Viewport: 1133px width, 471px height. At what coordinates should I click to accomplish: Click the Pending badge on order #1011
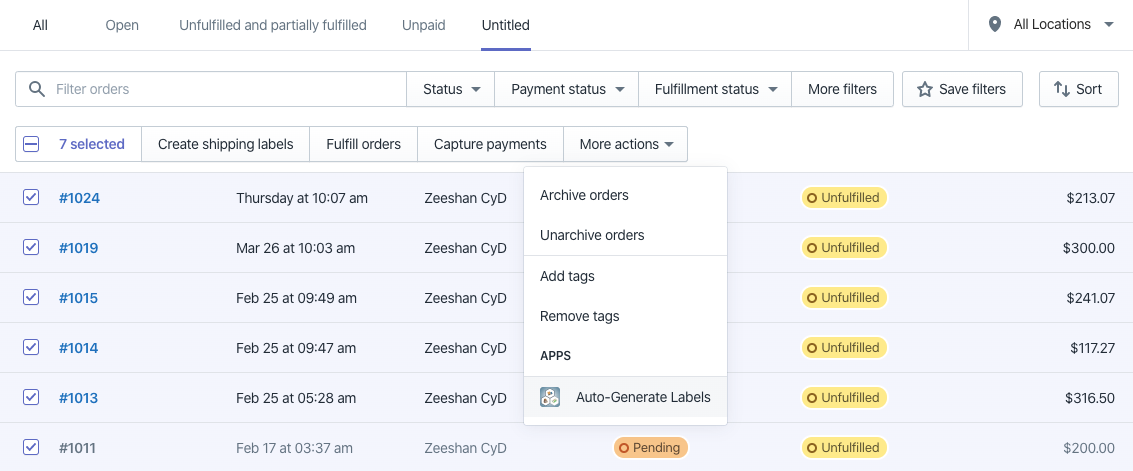coord(650,447)
